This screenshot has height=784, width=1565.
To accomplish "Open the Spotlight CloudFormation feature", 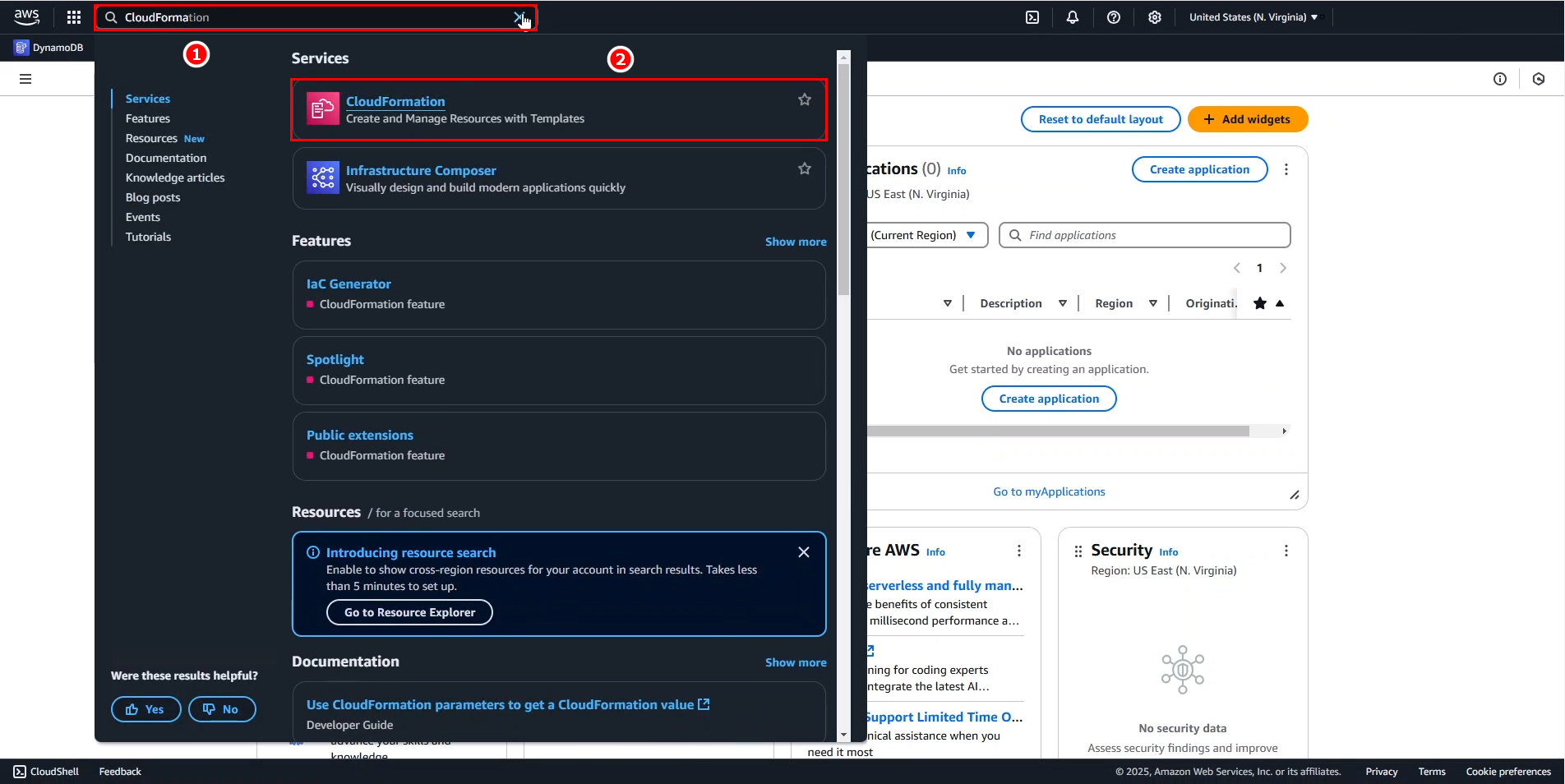I will pos(335,359).
